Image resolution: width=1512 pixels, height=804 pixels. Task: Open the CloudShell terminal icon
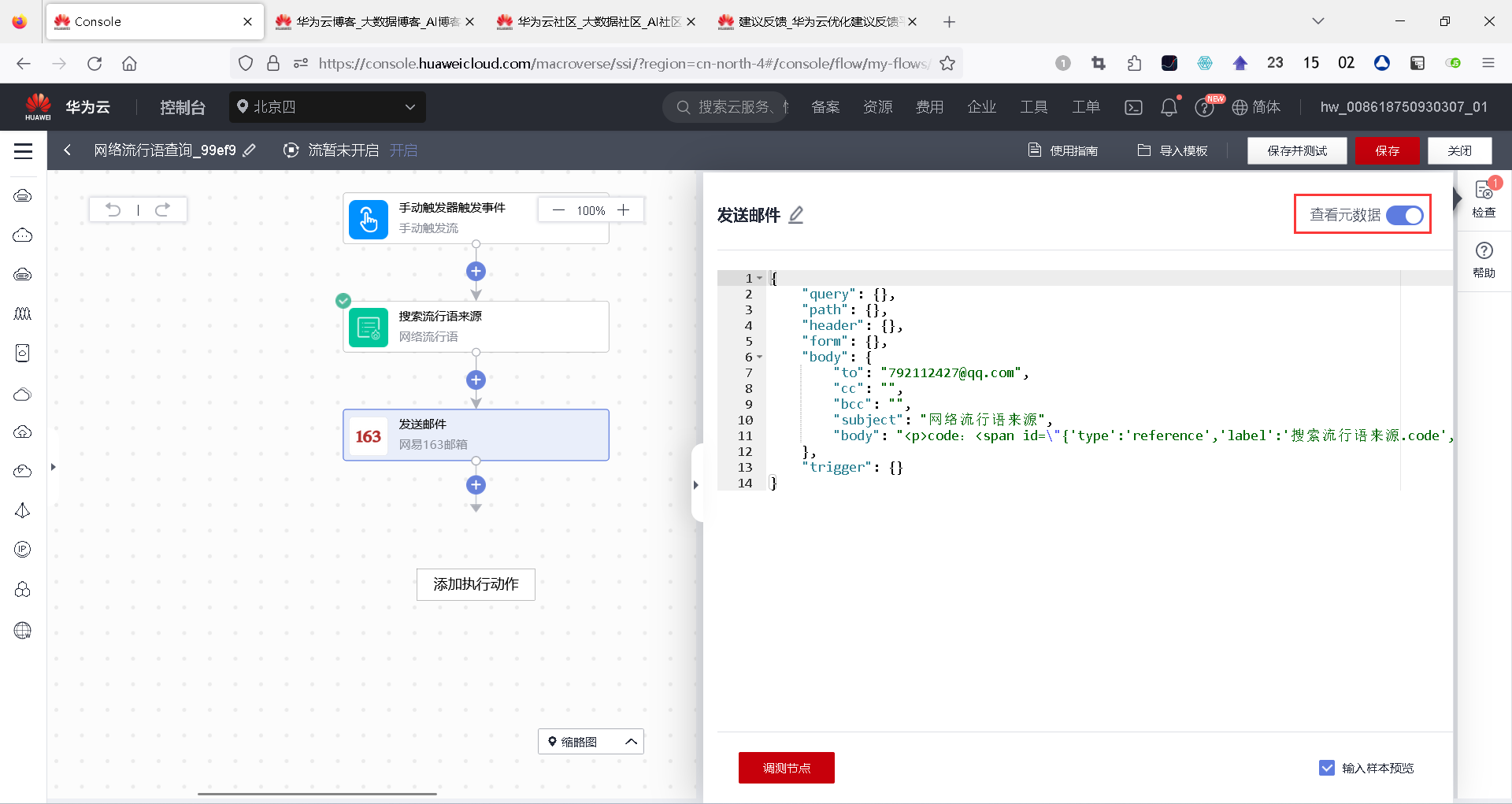click(1133, 107)
